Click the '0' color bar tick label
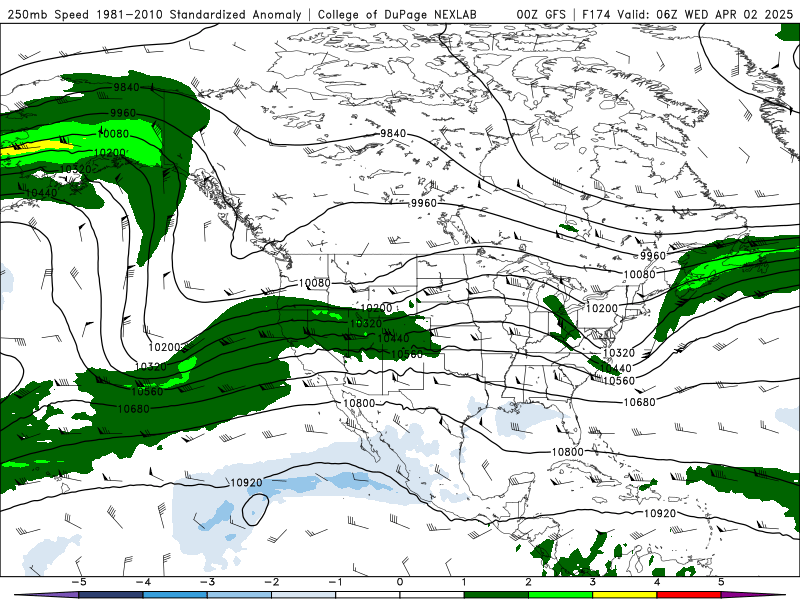The height and width of the screenshot is (600, 800). [x=400, y=582]
